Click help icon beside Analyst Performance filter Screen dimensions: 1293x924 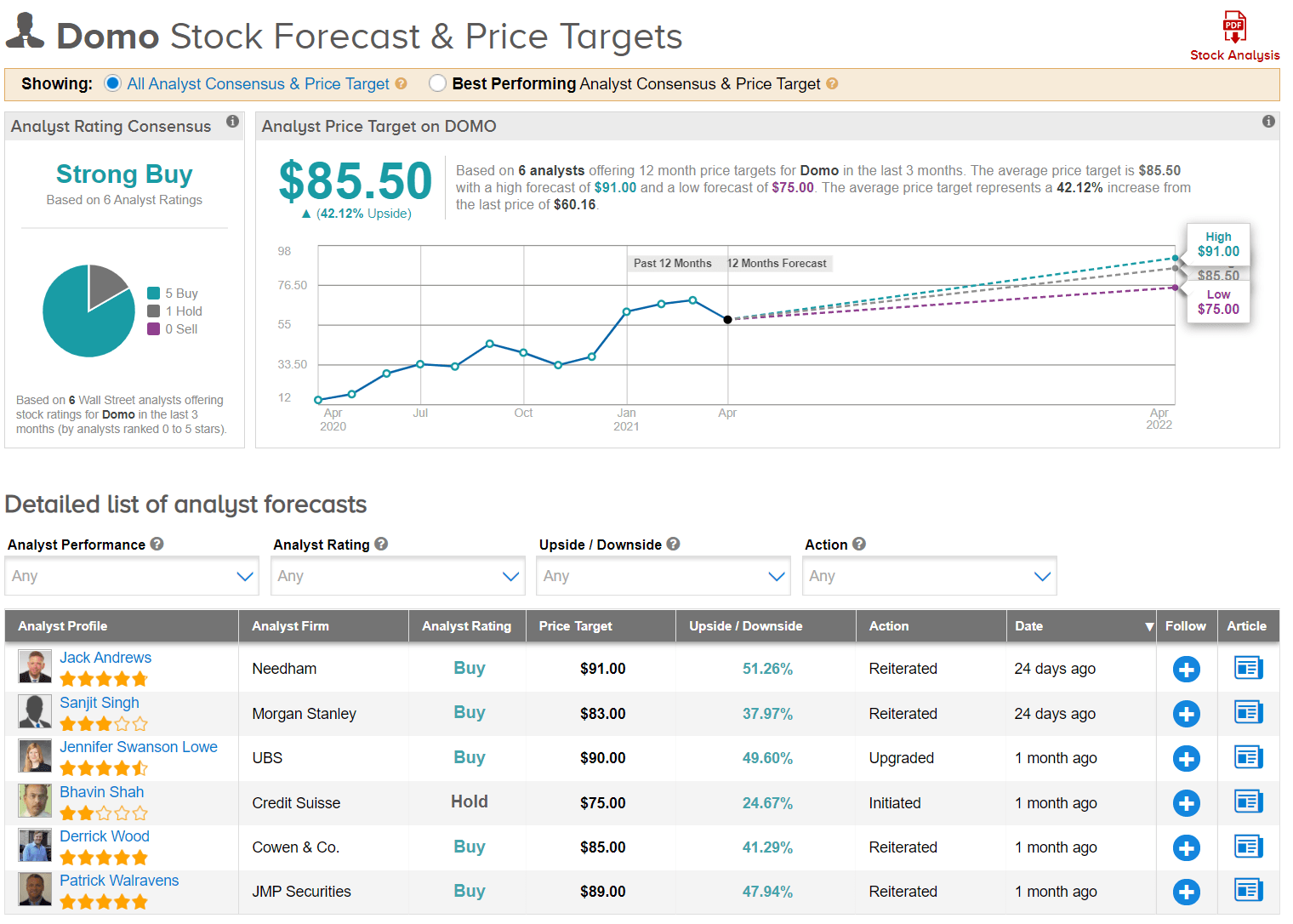pos(157,544)
